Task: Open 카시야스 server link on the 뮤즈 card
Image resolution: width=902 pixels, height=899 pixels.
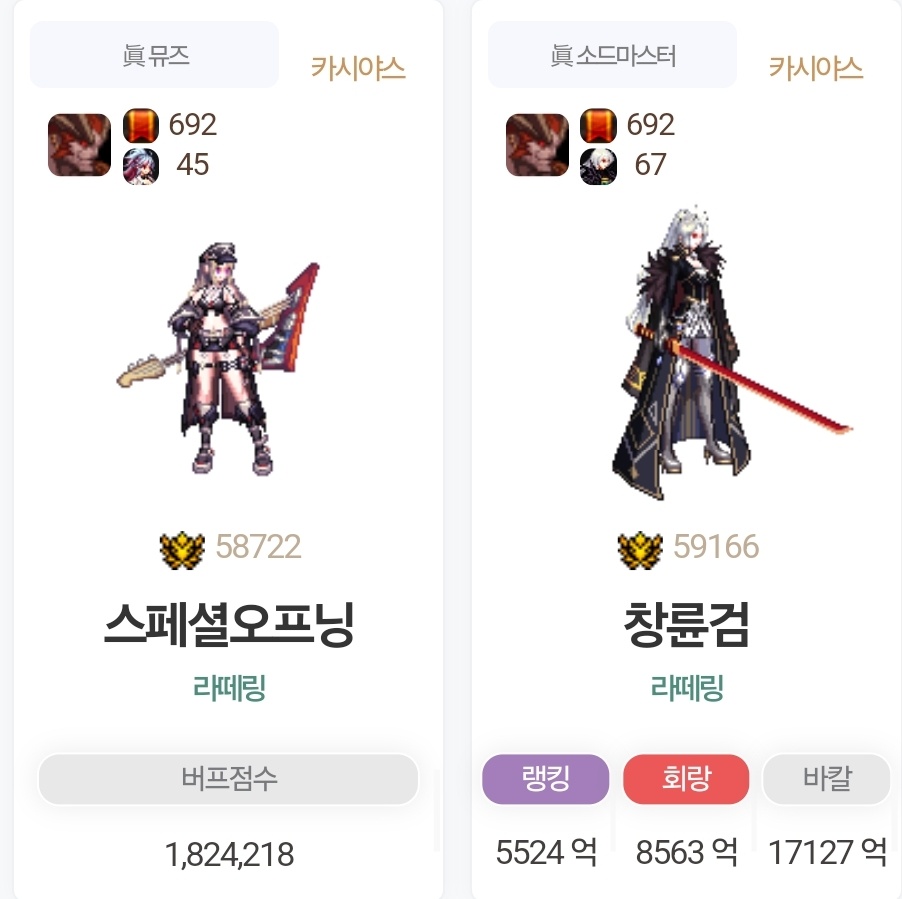Action: pos(358,68)
